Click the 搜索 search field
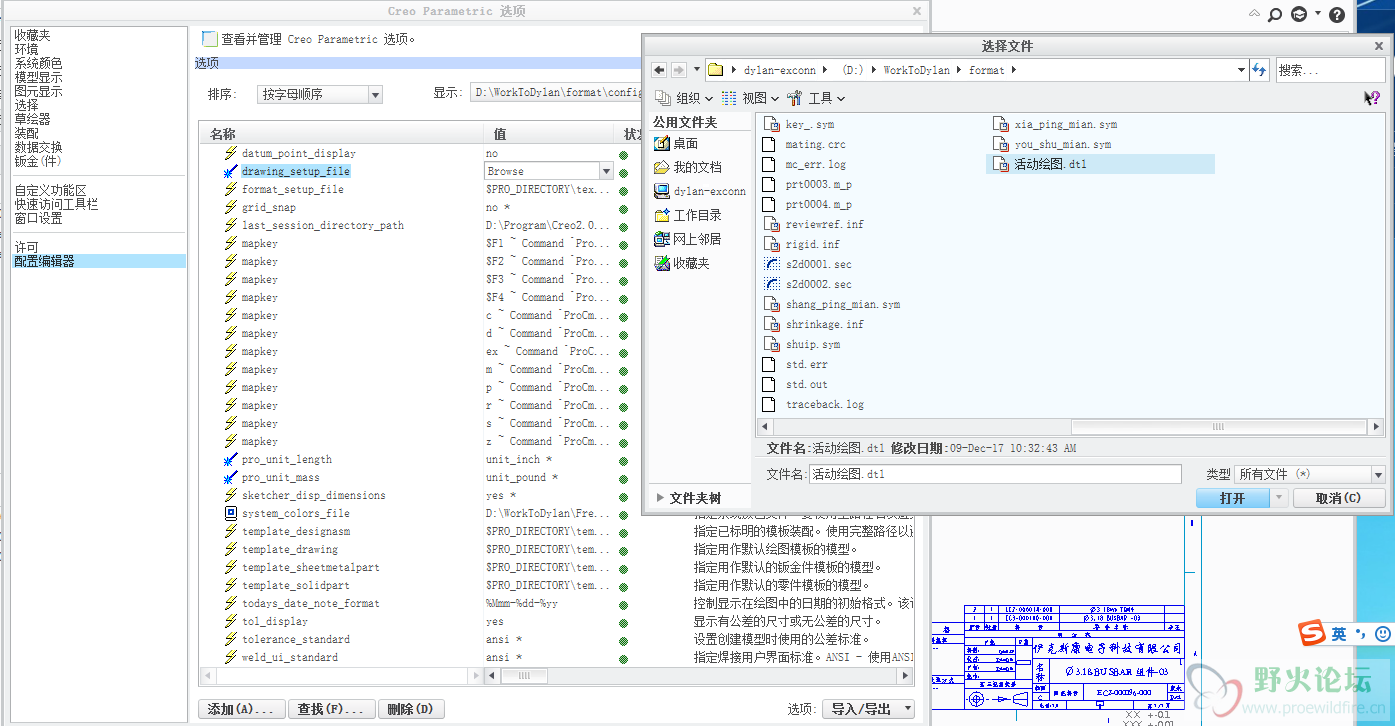 pyautogui.click(x=1330, y=70)
